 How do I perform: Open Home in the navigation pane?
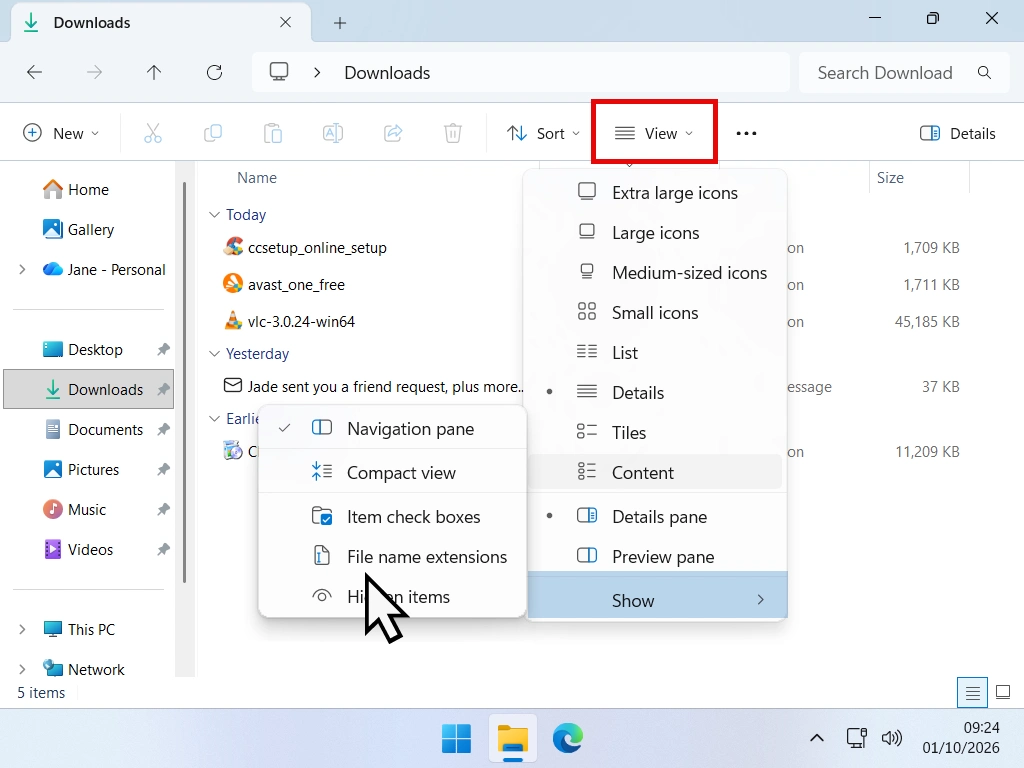coord(88,189)
